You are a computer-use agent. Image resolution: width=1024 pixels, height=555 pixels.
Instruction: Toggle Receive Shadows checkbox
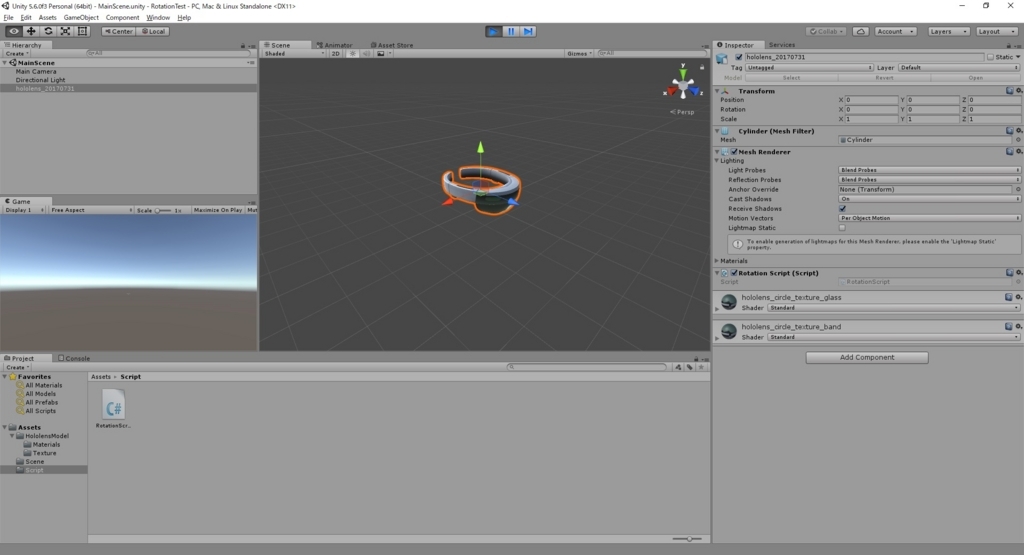[842, 208]
